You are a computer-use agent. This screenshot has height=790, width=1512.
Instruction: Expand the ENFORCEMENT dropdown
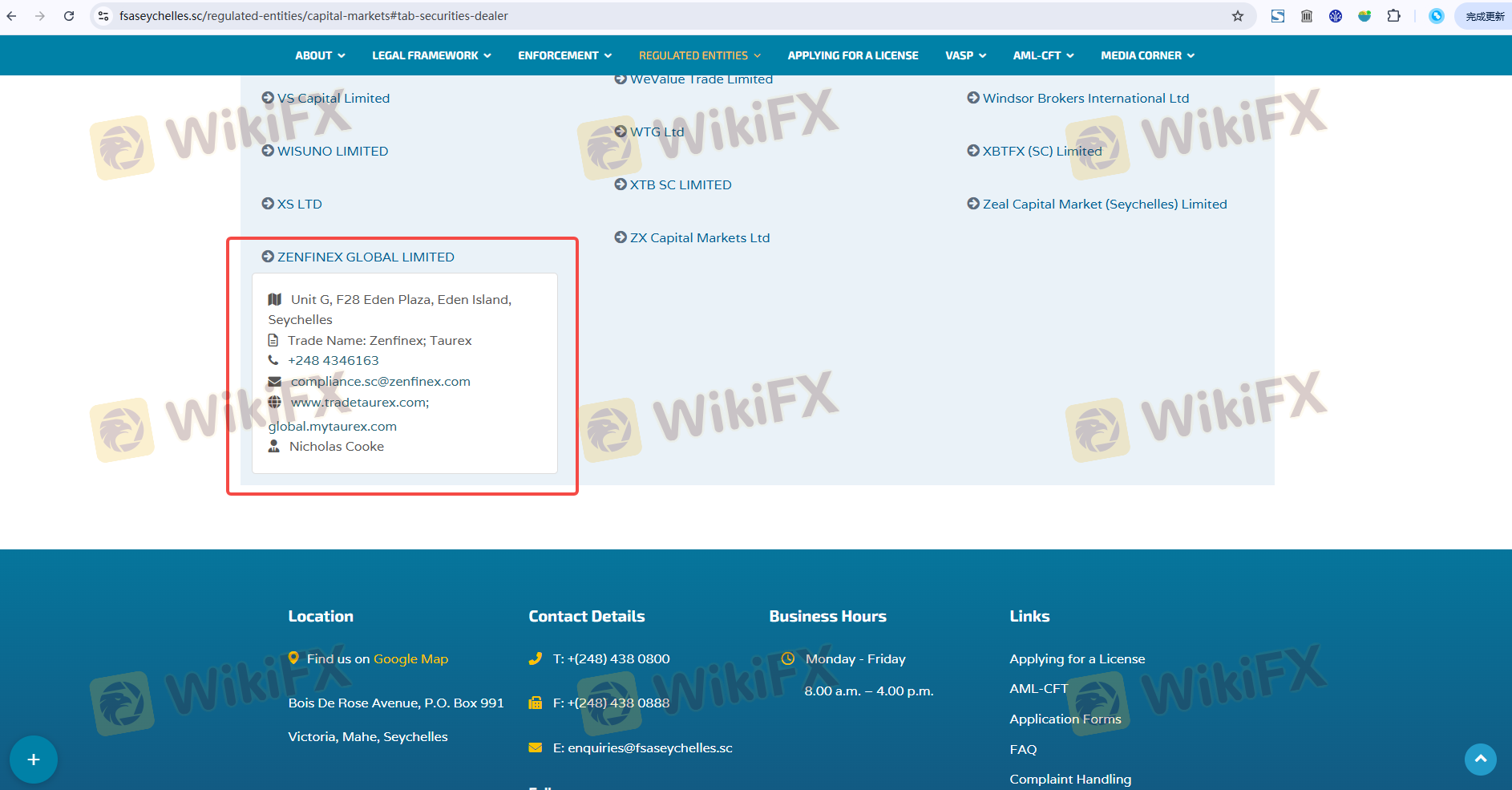(564, 55)
